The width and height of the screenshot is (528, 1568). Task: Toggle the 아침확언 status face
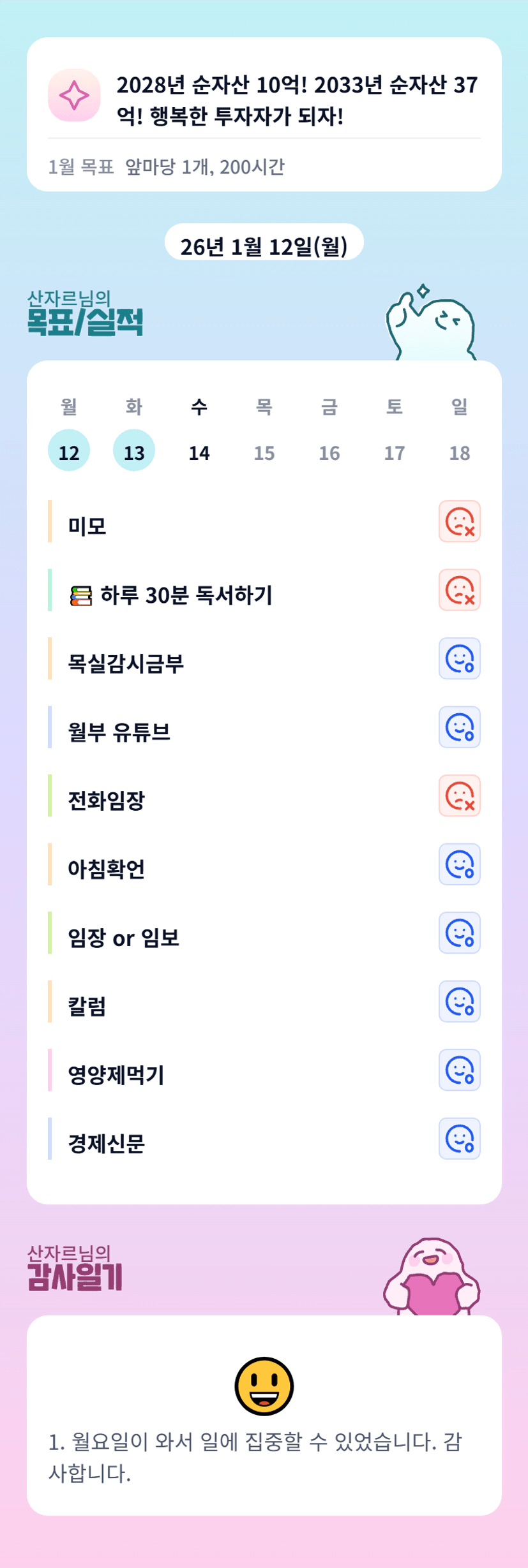459,864
